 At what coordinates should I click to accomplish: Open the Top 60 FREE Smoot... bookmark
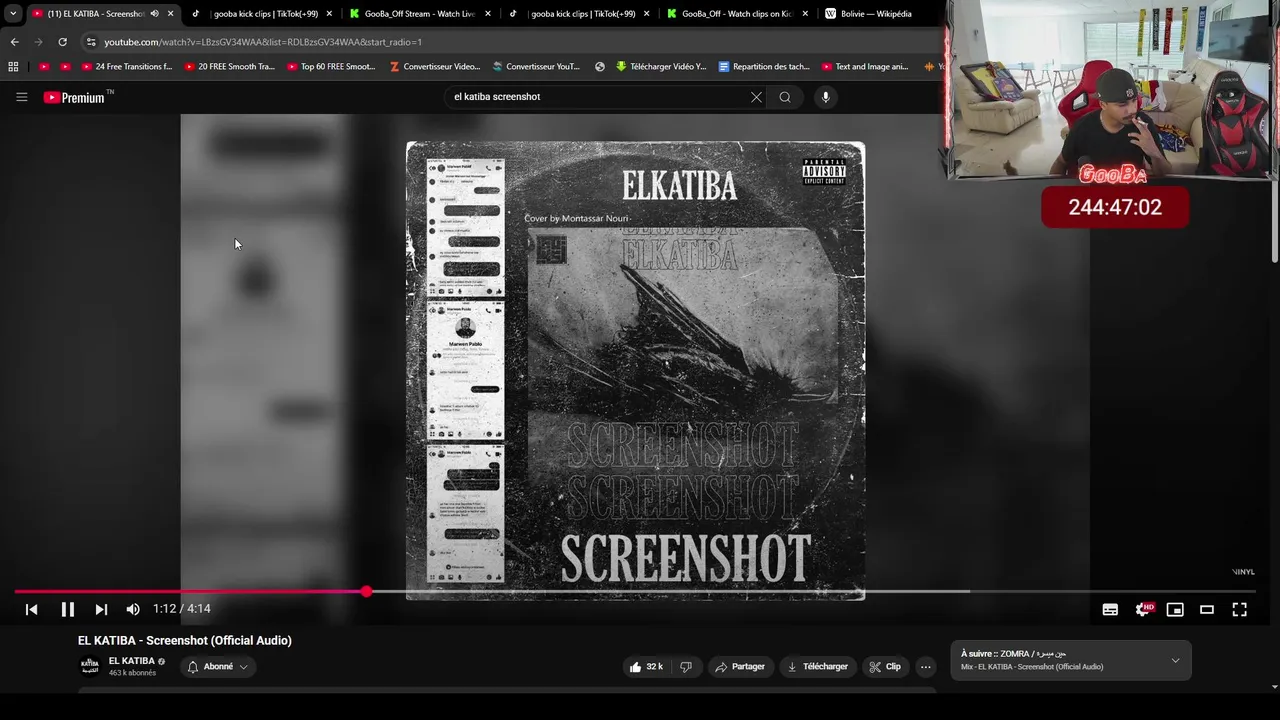331,67
